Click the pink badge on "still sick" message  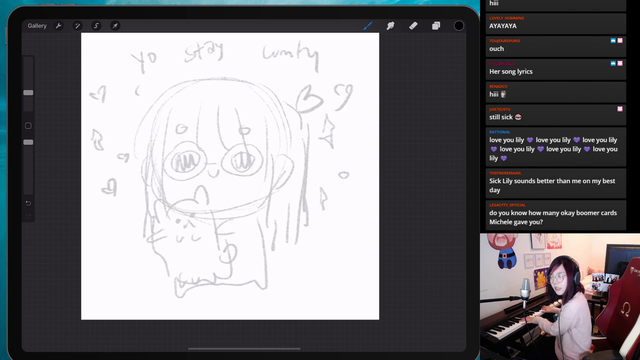point(620,109)
